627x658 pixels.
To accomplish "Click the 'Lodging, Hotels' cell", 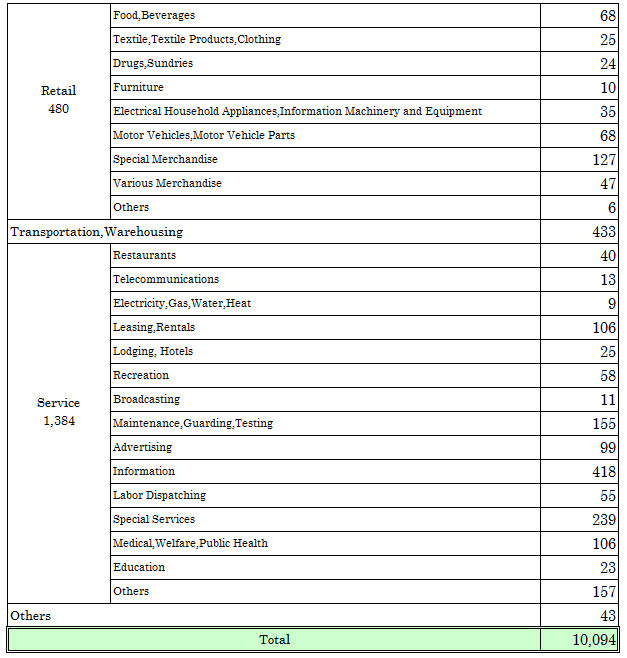I will (325, 351).
